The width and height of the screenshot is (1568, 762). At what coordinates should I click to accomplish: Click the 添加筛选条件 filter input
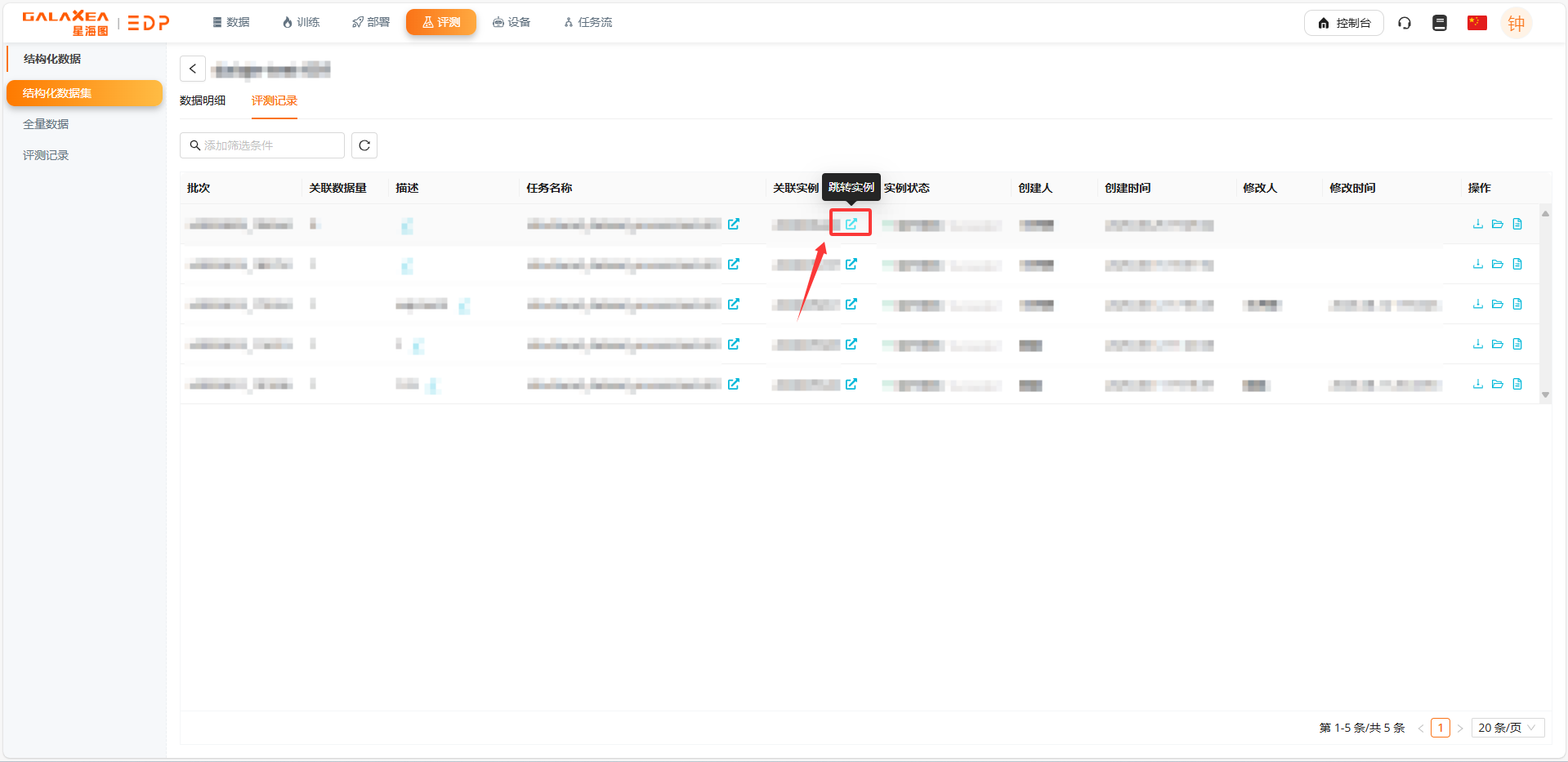coord(262,145)
